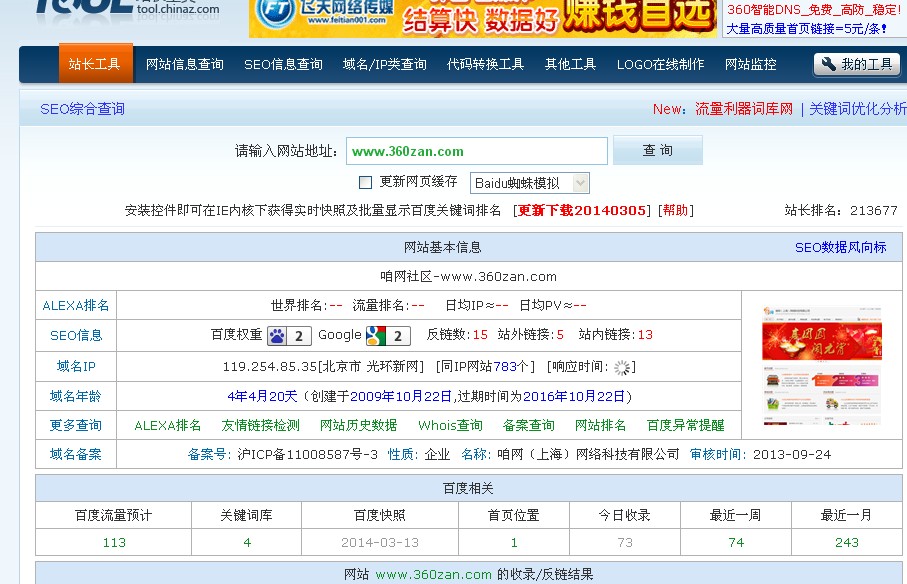907x584 pixels.
Task: Click the ALEXA排名 row label
Action: coord(76,305)
